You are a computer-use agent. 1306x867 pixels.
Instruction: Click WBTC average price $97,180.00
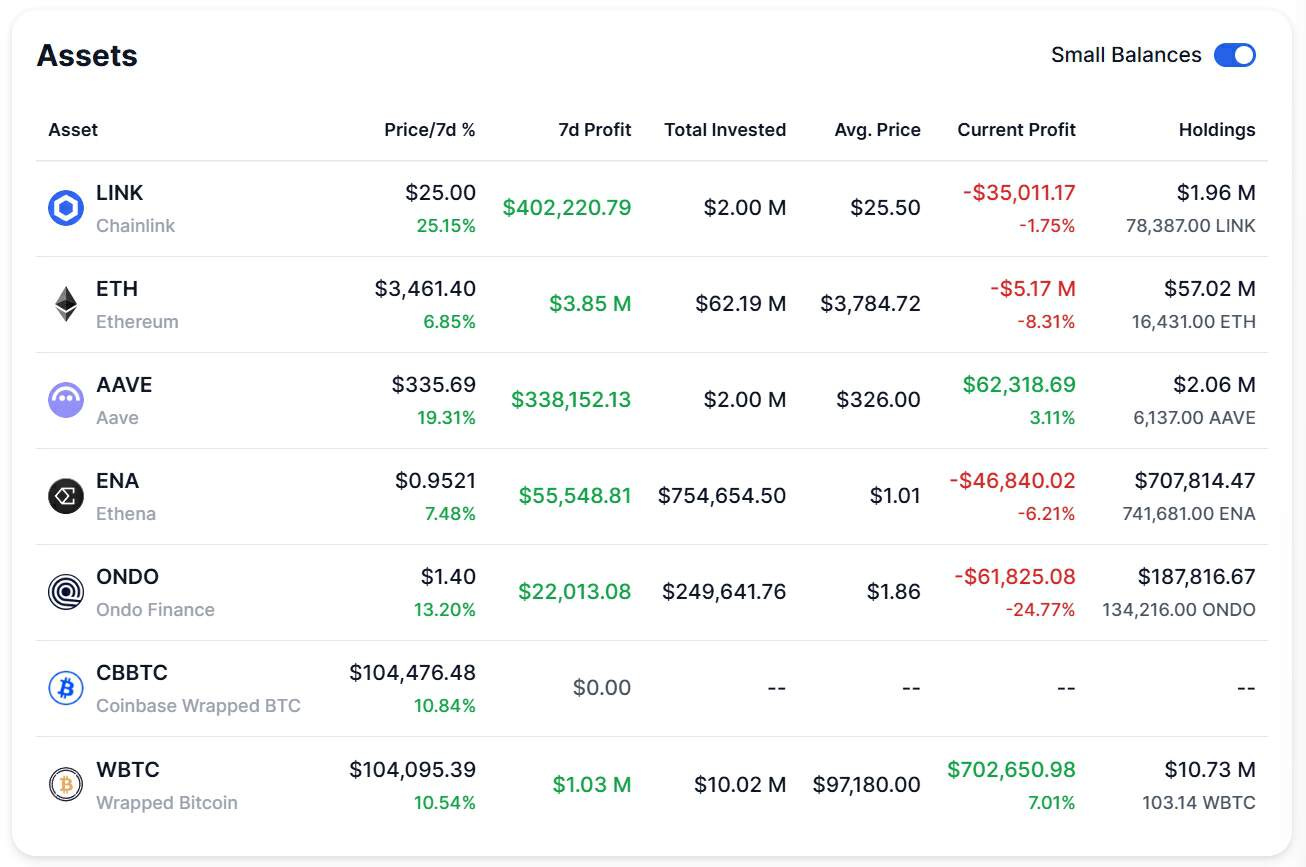(x=866, y=785)
